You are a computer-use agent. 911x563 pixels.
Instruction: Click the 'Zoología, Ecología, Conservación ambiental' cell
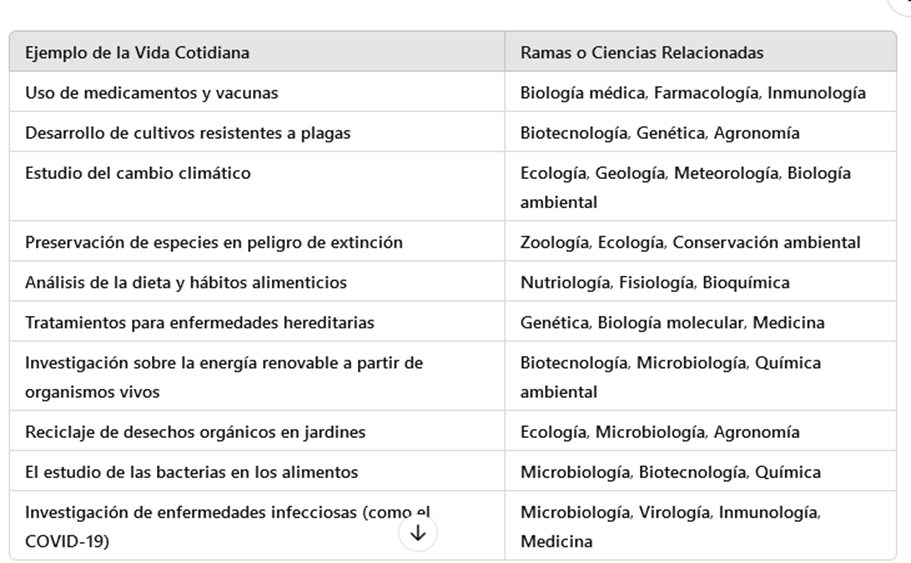pos(690,242)
